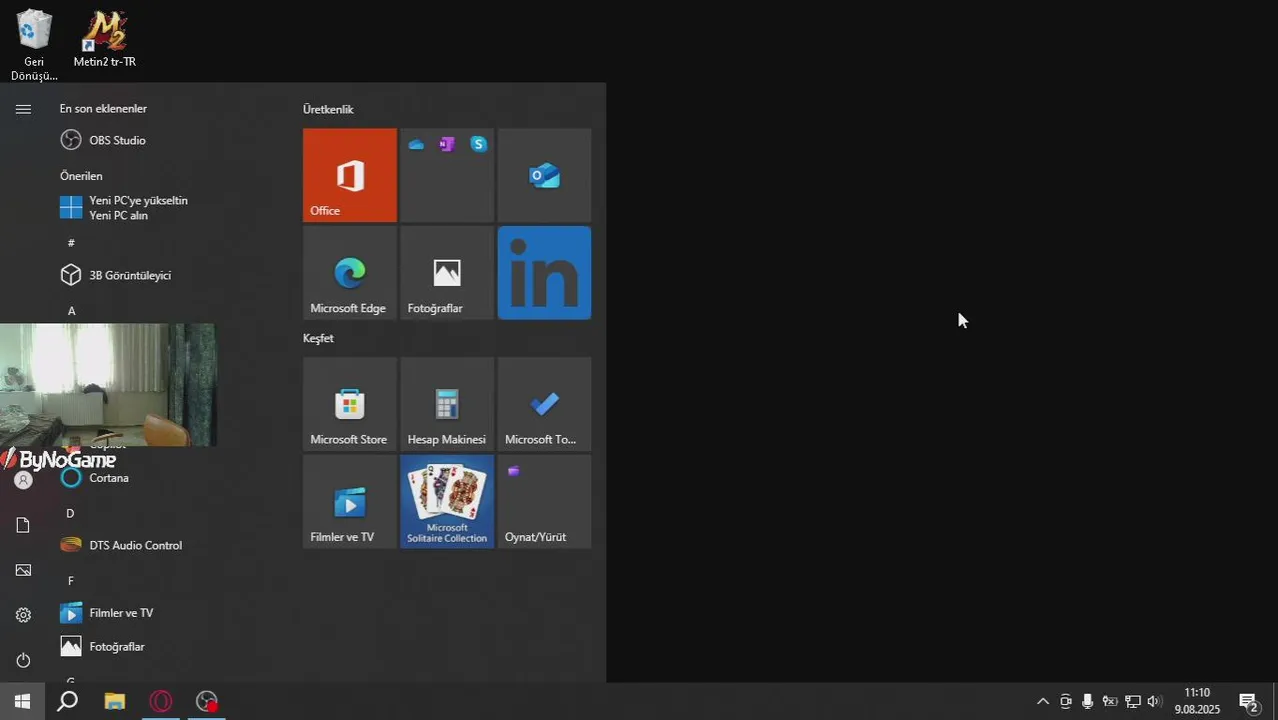Click the microphone tray icon
This screenshot has width=1278, height=720.
click(x=1087, y=701)
